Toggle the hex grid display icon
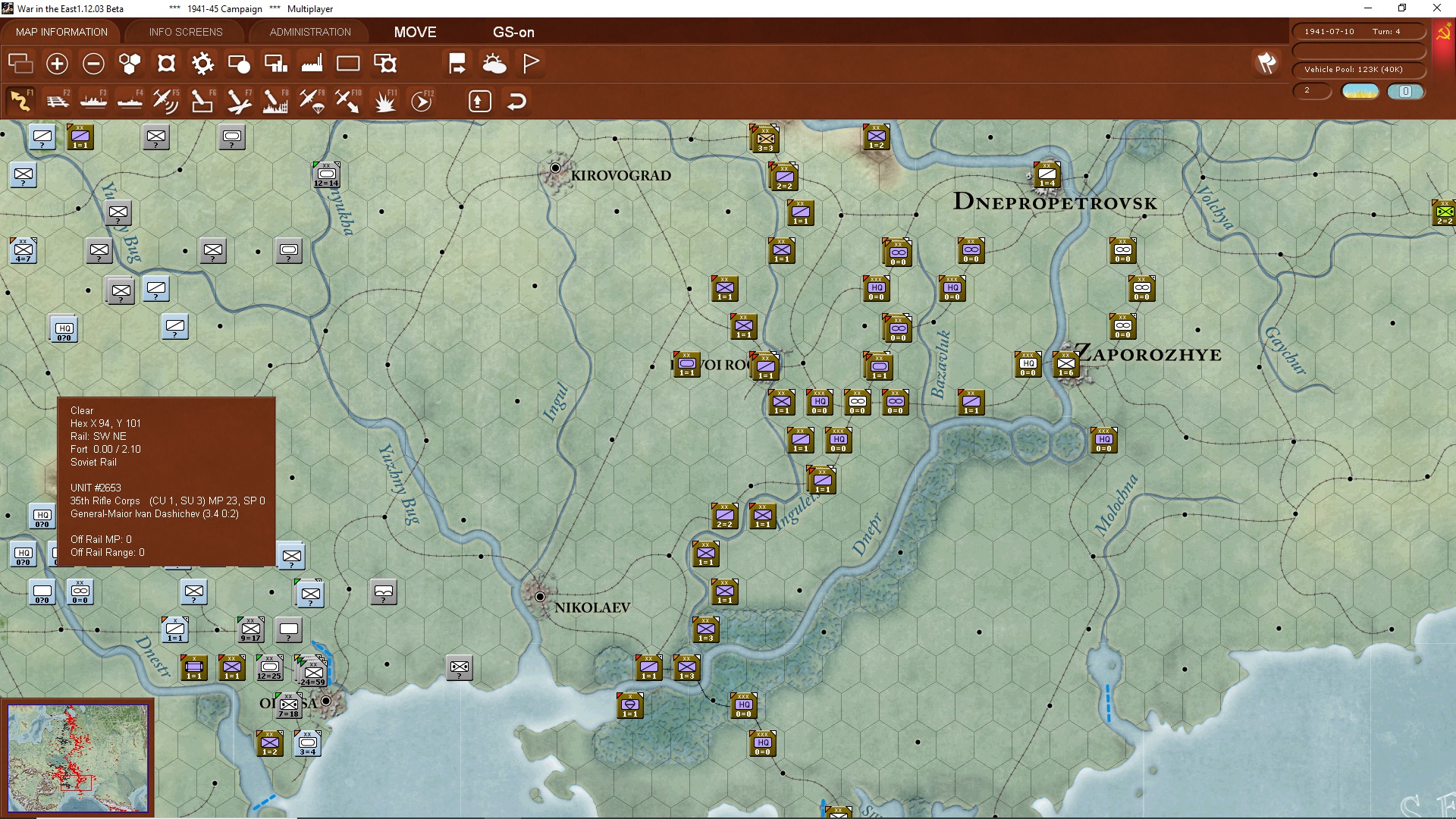The image size is (1456, 819). [x=130, y=64]
